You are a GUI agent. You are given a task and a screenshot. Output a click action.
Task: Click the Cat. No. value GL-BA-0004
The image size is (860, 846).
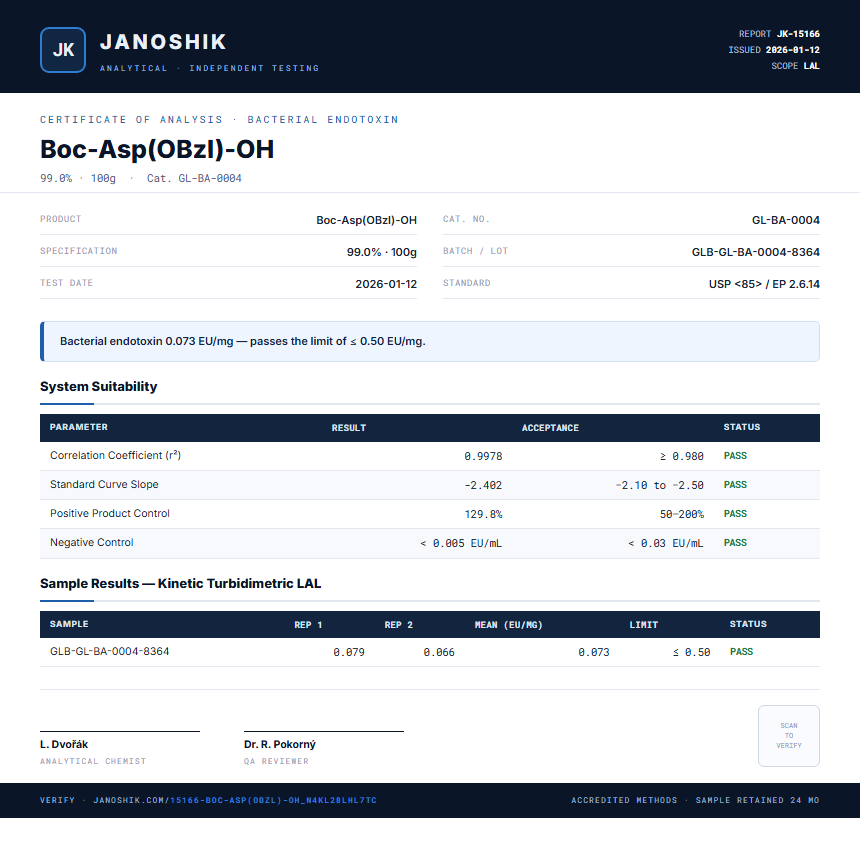tap(785, 220)
